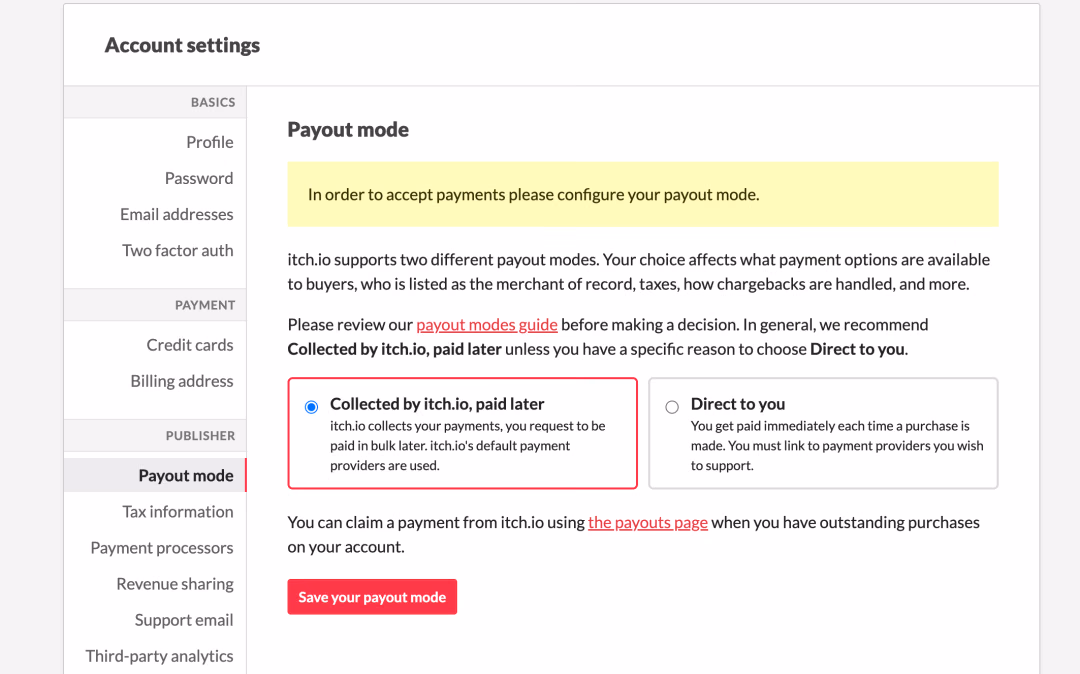
Task: Open Support email settings
Action: (184, 620)
